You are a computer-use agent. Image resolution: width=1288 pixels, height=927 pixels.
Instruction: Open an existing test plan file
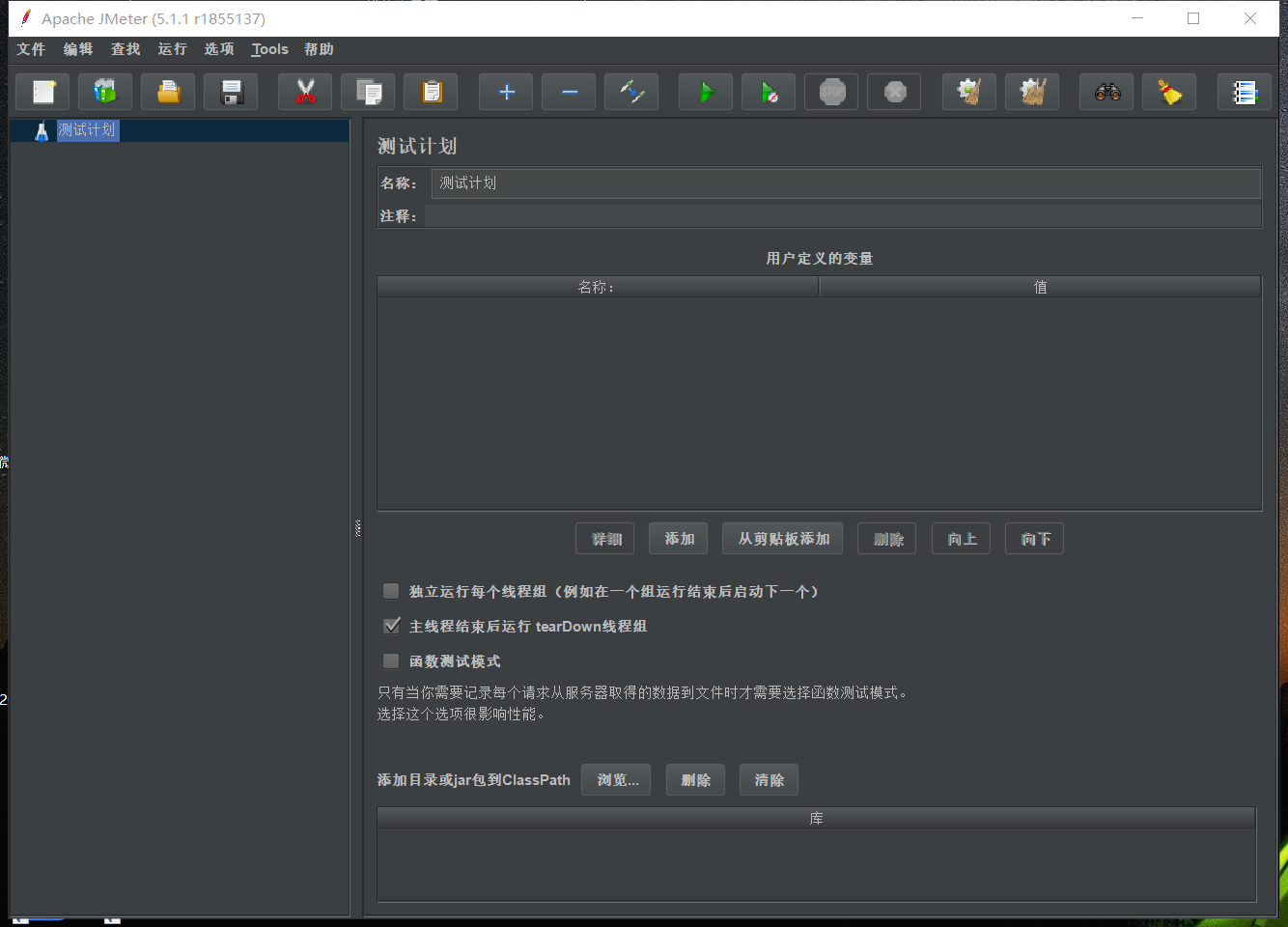(168, 92)
